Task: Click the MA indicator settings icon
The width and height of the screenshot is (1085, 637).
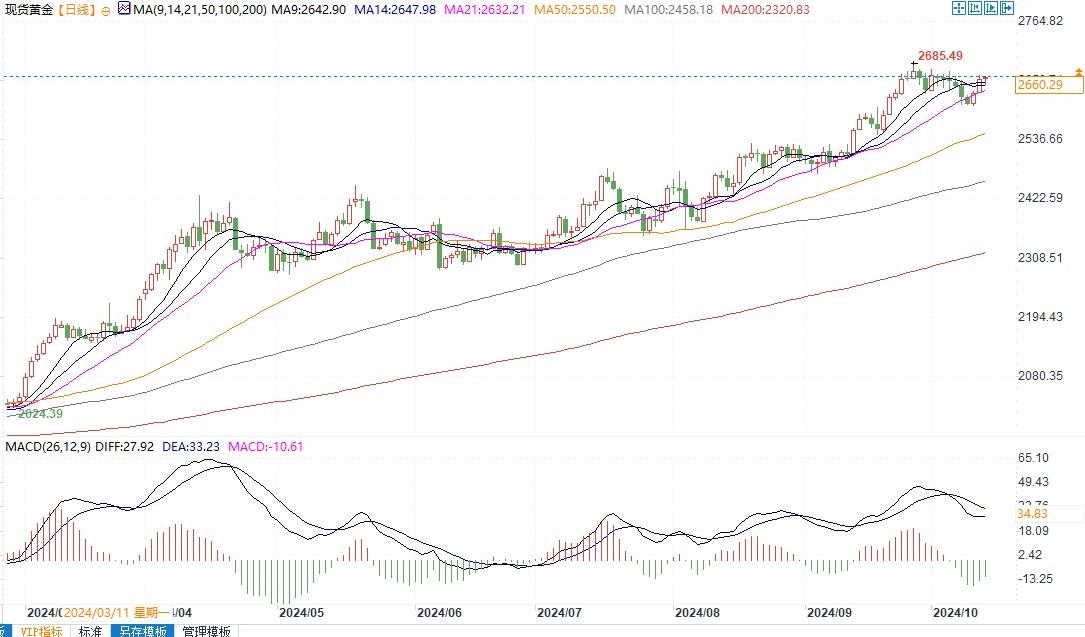Action: coord(123,9)
